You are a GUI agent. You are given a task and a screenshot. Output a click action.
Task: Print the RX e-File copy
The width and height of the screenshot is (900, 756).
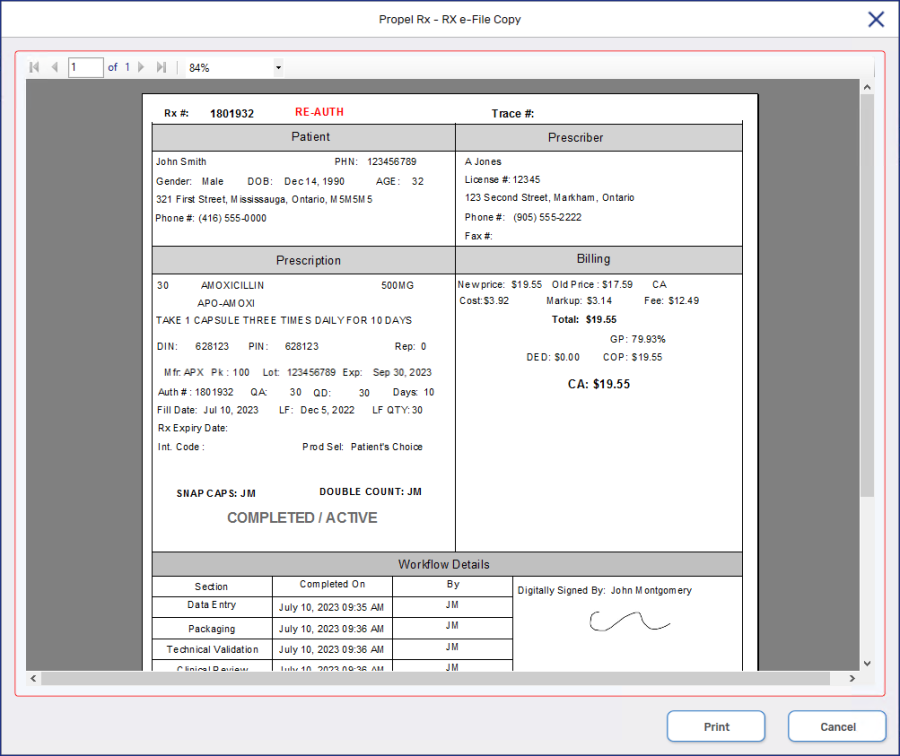click(x=716, y=727)
